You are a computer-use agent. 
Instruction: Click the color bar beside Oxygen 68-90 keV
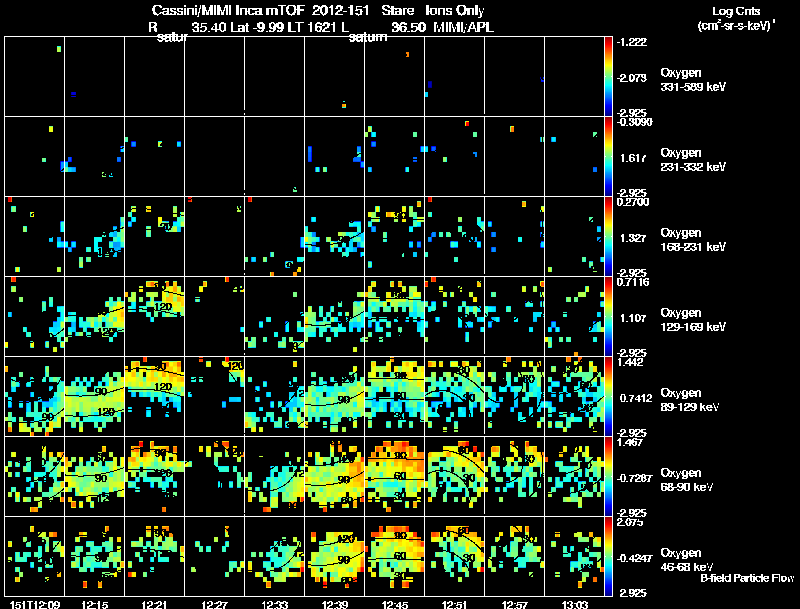coord(608,477)
